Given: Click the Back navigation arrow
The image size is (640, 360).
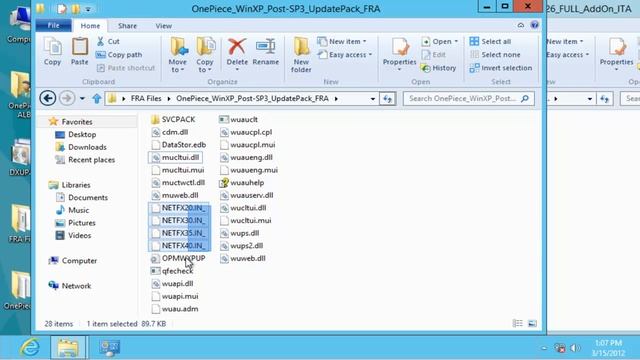Looking at the screenshot, I should click(48, 98).
